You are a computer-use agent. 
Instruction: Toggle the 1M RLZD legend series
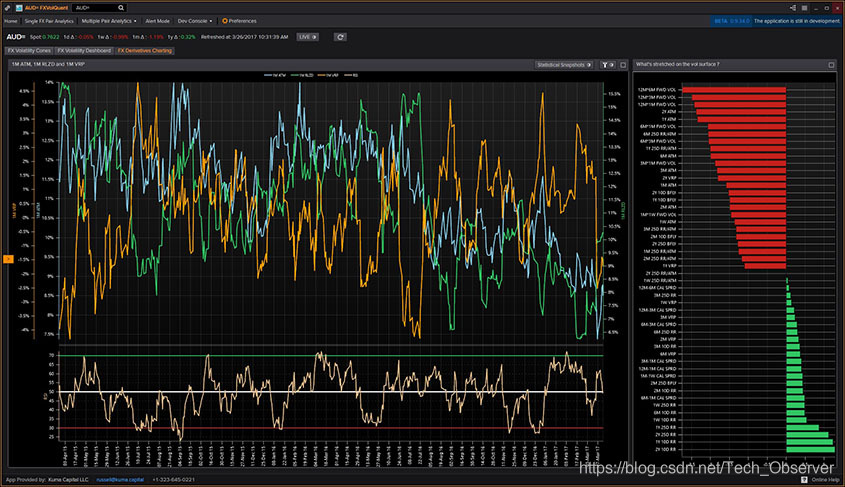pos(302,75)
